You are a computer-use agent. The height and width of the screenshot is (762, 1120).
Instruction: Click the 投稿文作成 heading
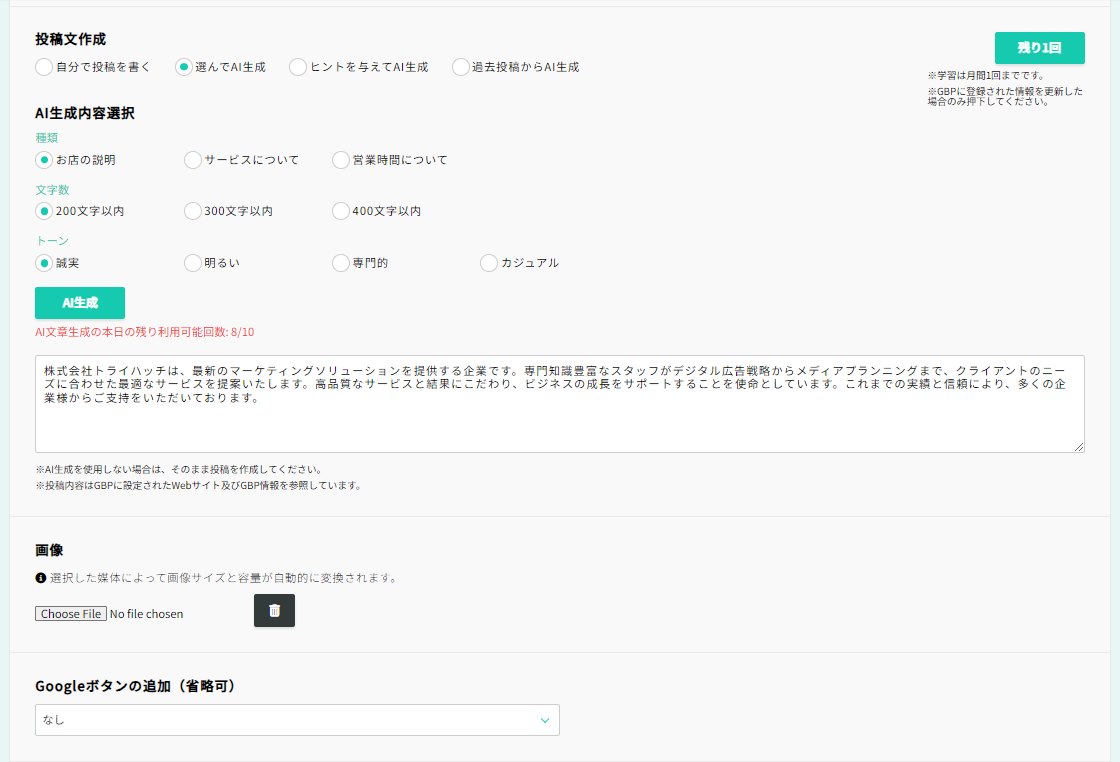pos(71,39)
